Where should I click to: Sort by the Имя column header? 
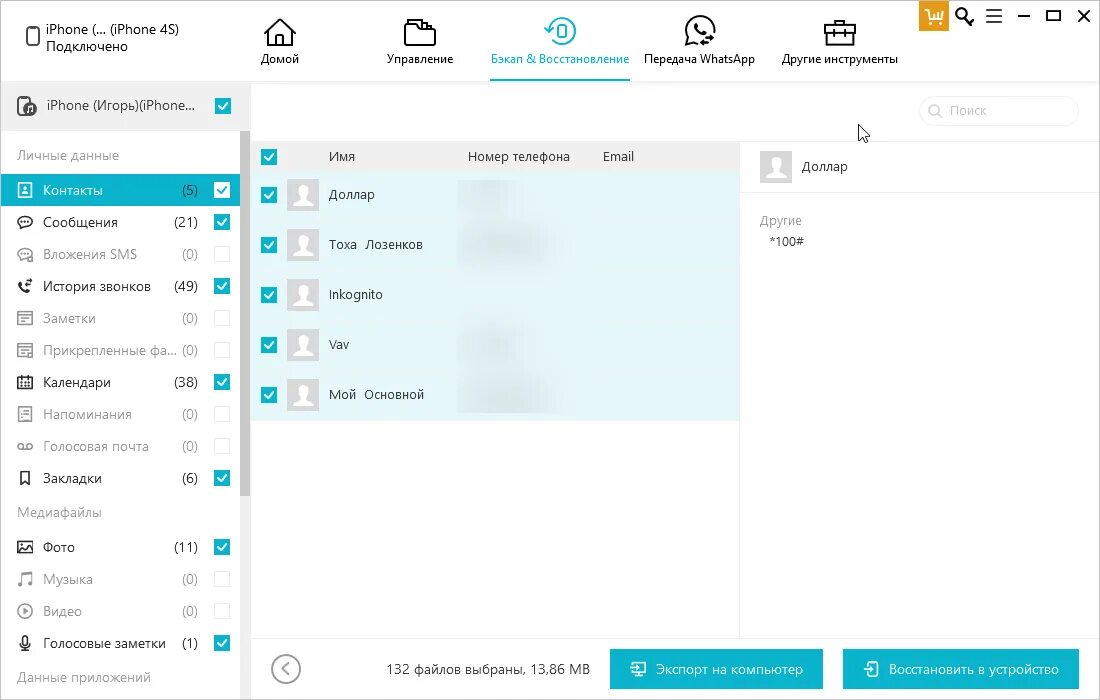pyautogui.click(x=342, y=157)
